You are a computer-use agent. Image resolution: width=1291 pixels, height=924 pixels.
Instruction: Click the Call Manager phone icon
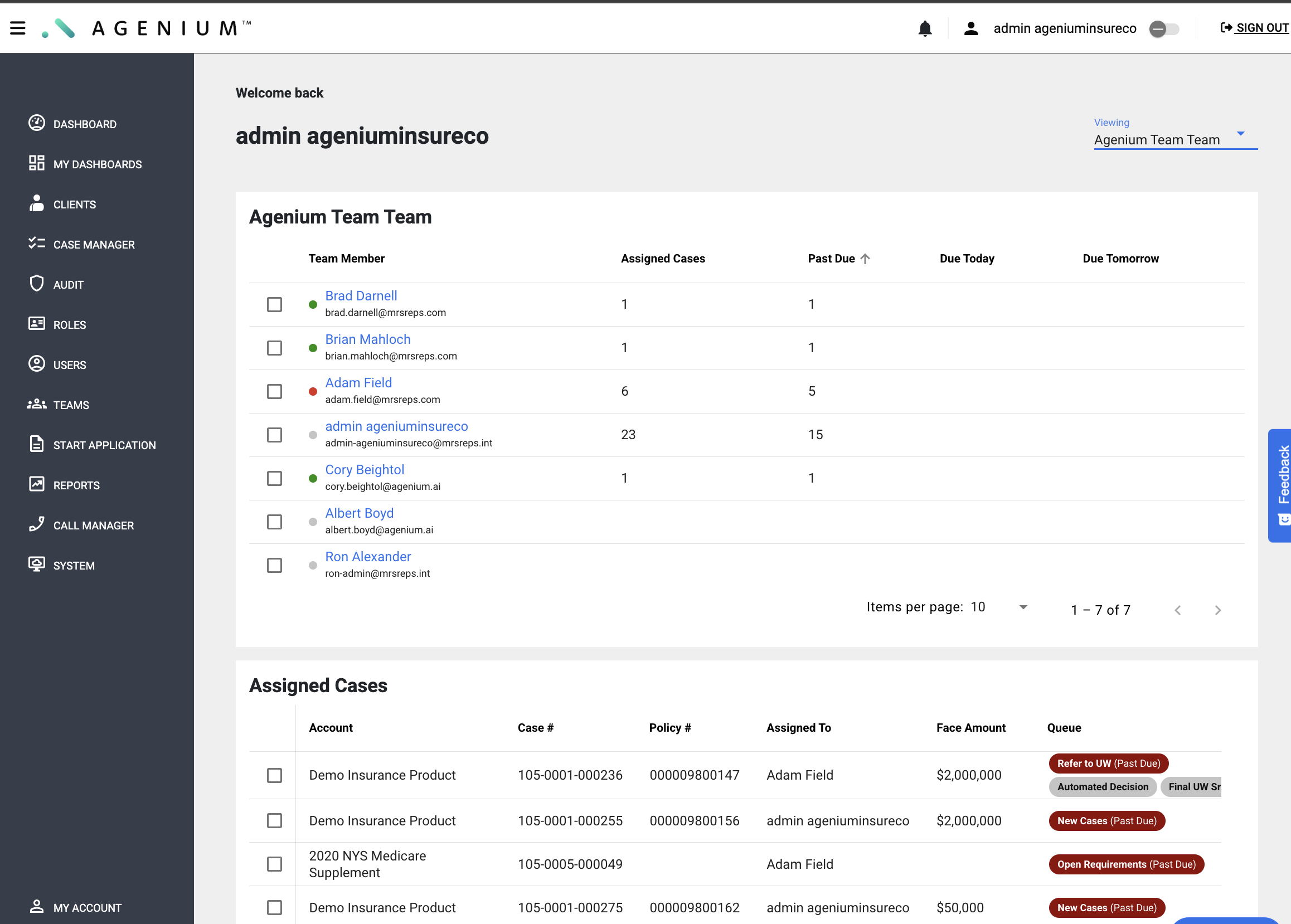point(36,524)
